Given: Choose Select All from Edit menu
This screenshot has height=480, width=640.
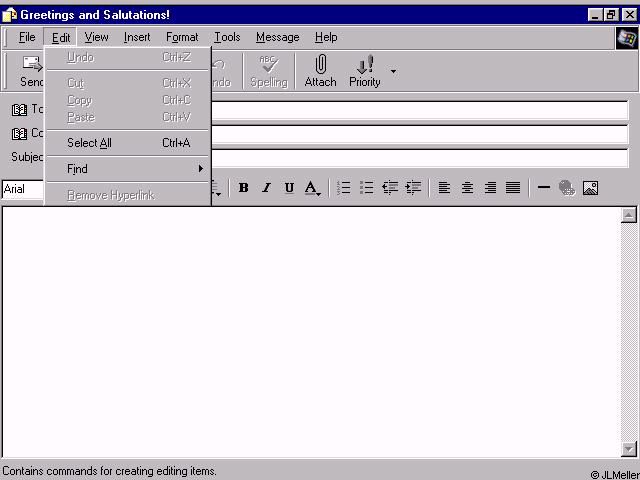Looking at the screenshot, I should 128,143.
